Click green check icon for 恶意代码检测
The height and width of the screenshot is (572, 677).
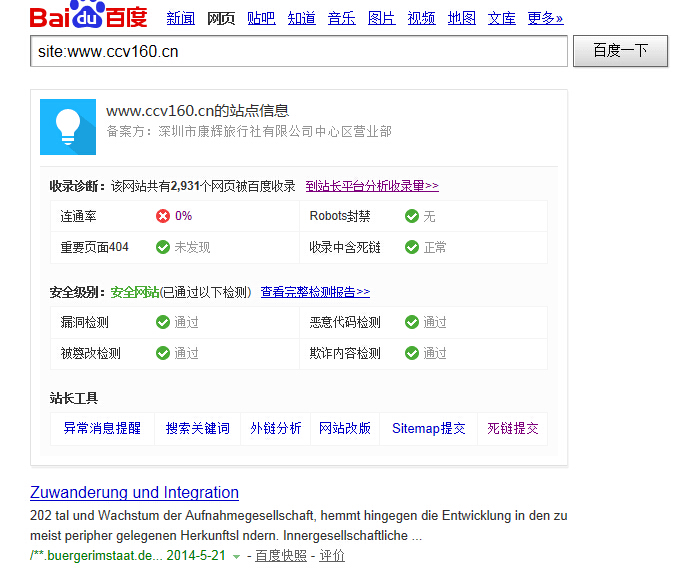click(412, 322)
